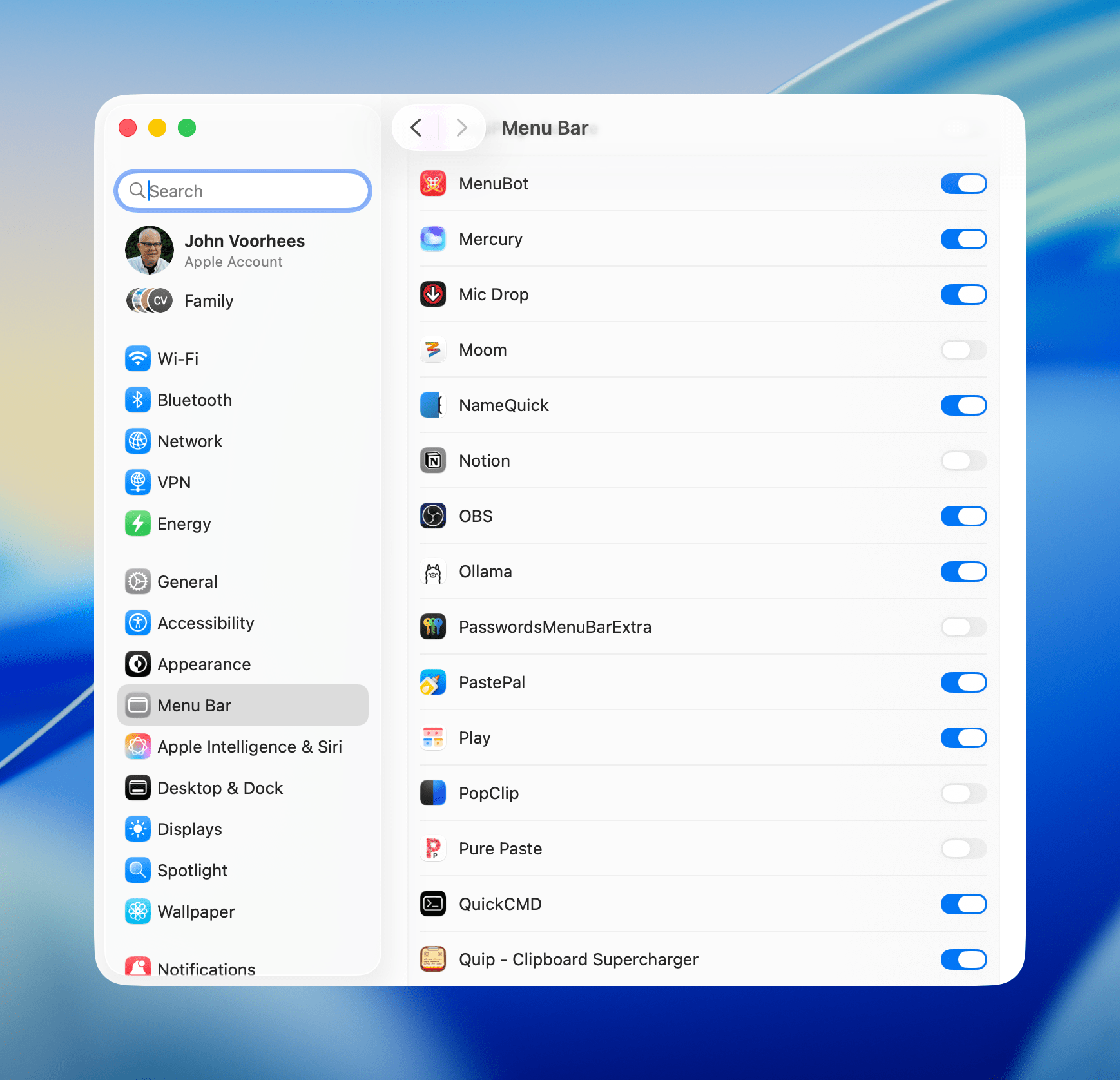Image resolution: width=1120 pixels, height=1080 pixels.
Task: Click in the Search field
Action: click(x=243, y=191)
